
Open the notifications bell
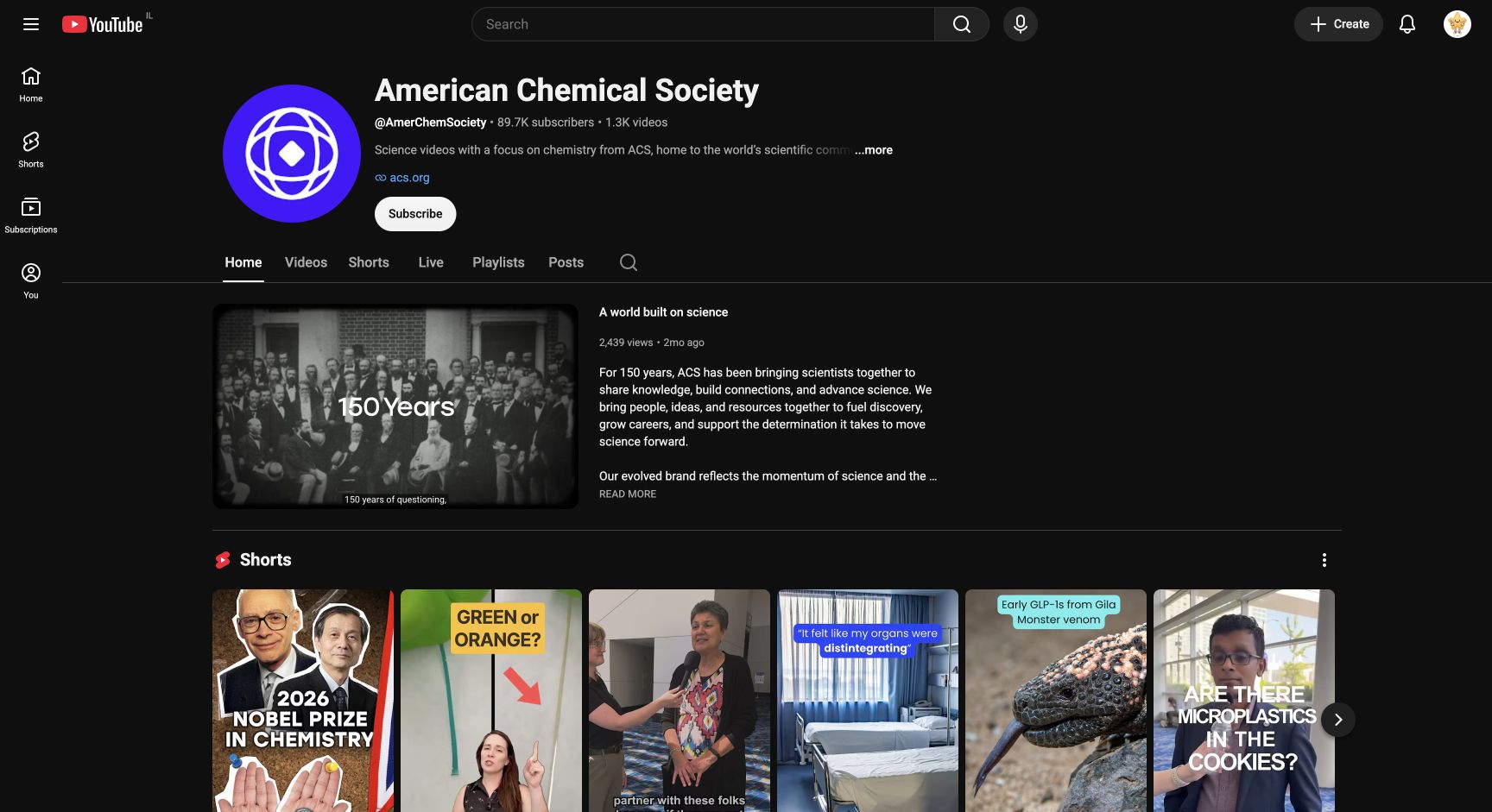point(1407,24)
